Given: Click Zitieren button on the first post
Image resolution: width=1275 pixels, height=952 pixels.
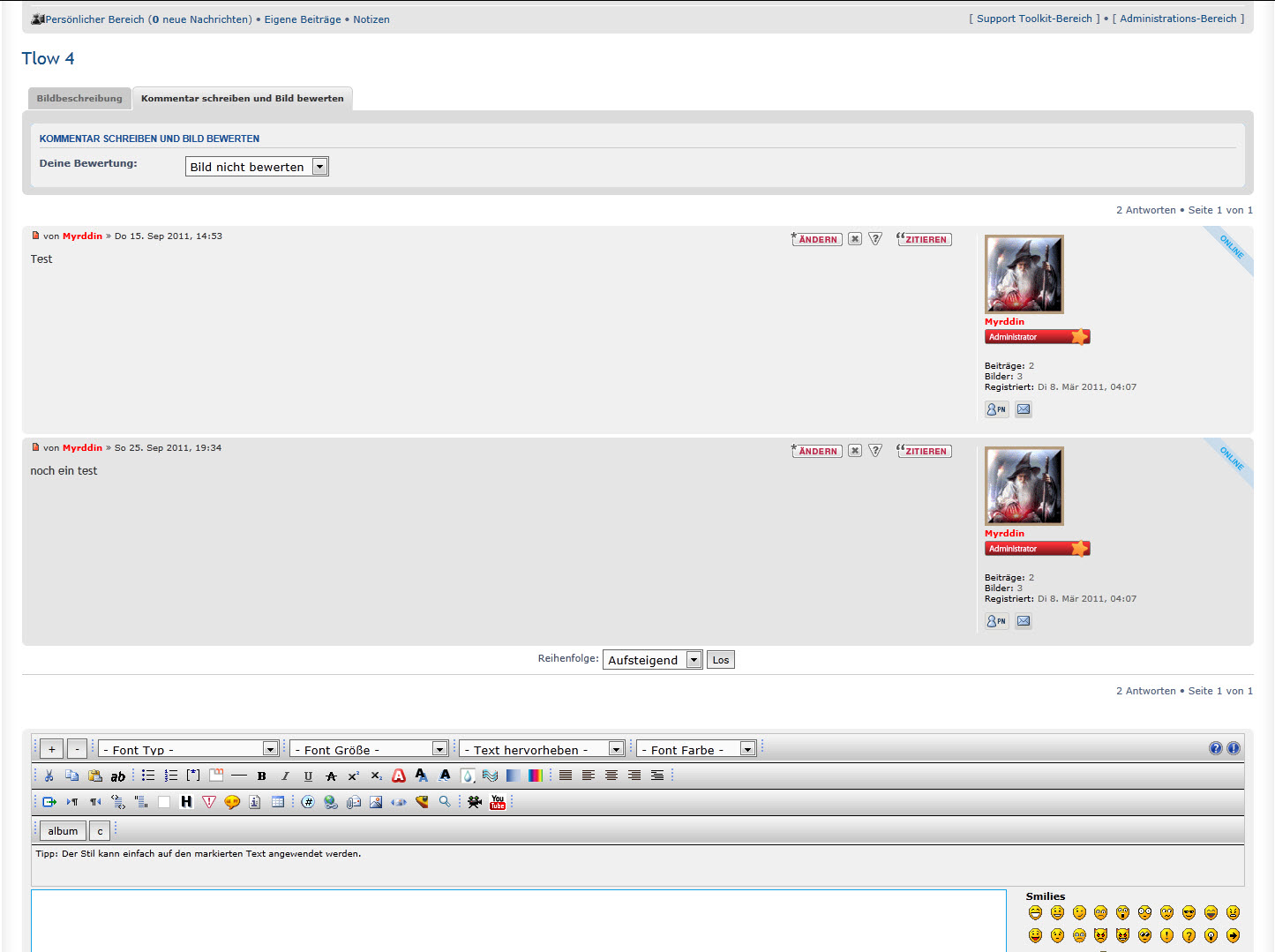Looking at the screenshot, I should [x=924, y=239].
